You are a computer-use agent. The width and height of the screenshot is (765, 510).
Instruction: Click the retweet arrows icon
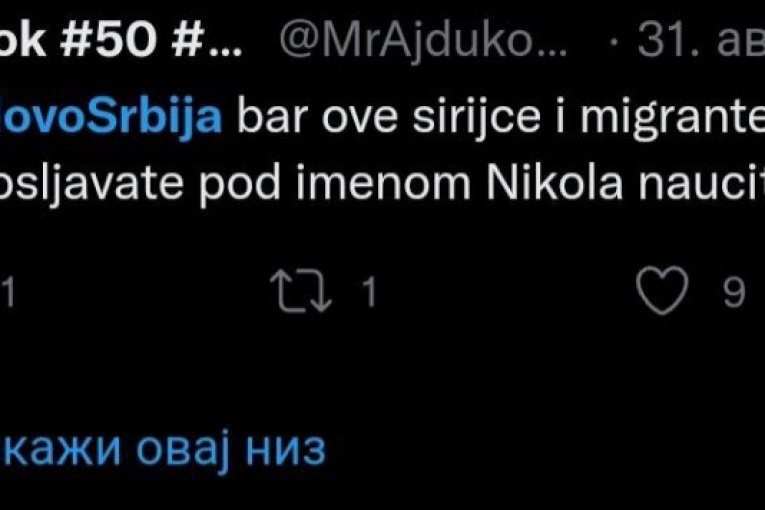click(306, 292)
